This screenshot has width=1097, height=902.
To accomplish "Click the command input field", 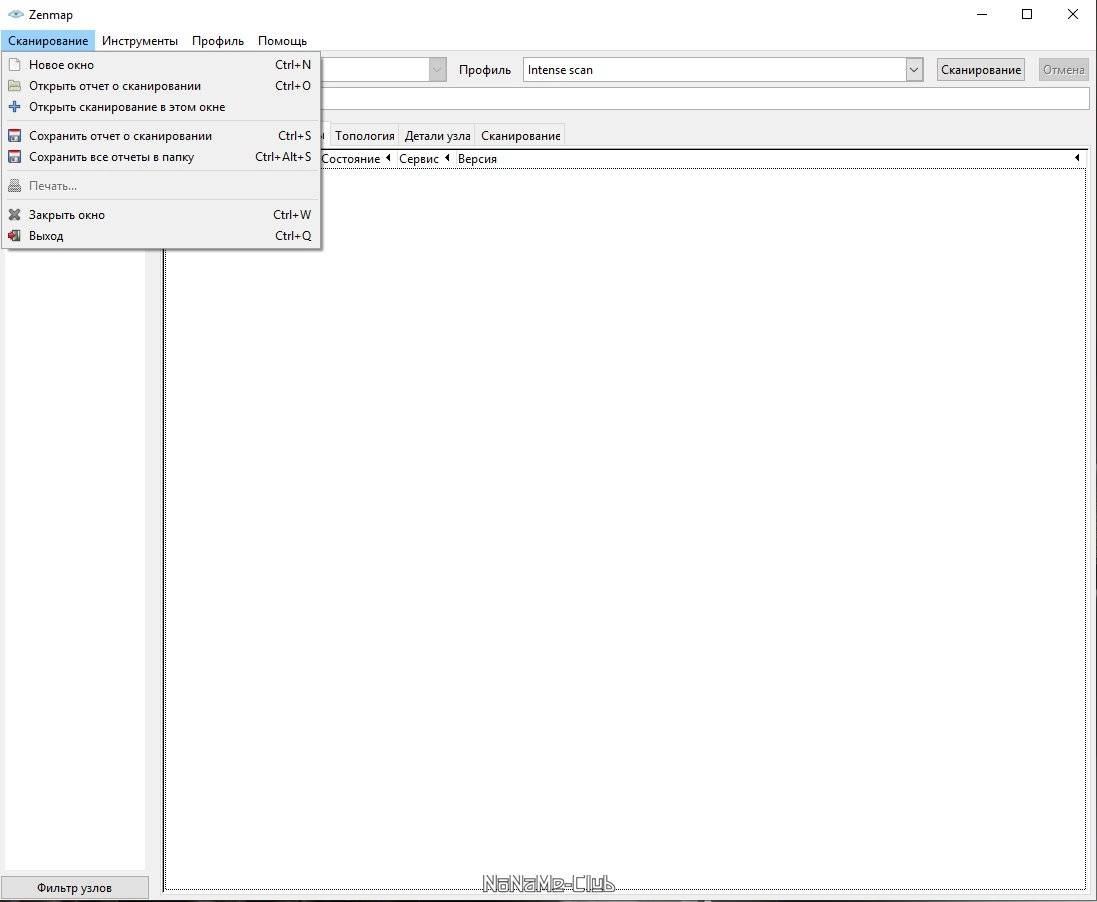I will [705, 99].
